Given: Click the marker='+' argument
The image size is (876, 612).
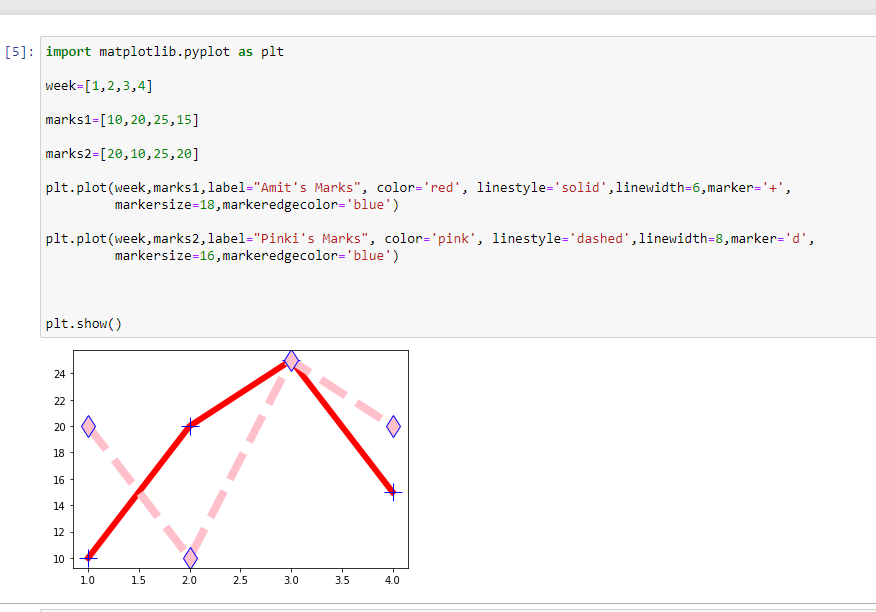Looking at the screenshot, I should [x=746, y=188].
